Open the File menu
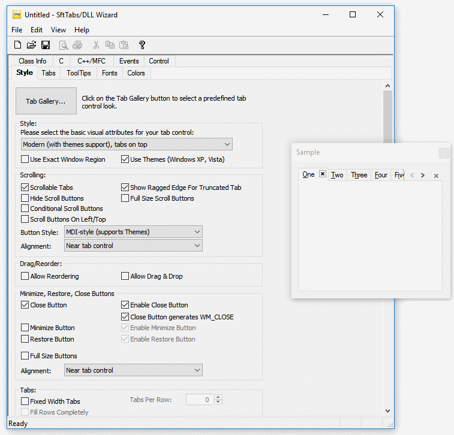The image size is (454, 435). click(x=17, y=30)
